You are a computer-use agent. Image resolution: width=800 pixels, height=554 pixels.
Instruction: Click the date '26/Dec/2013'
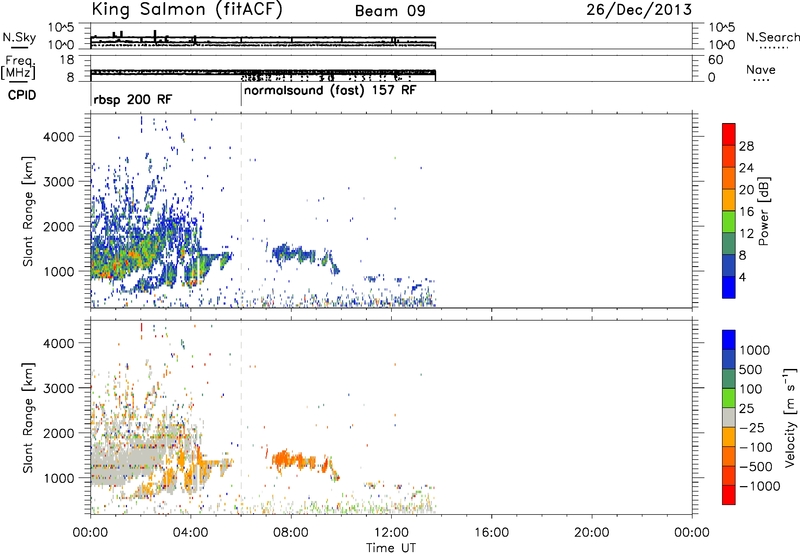pos(639,10)
